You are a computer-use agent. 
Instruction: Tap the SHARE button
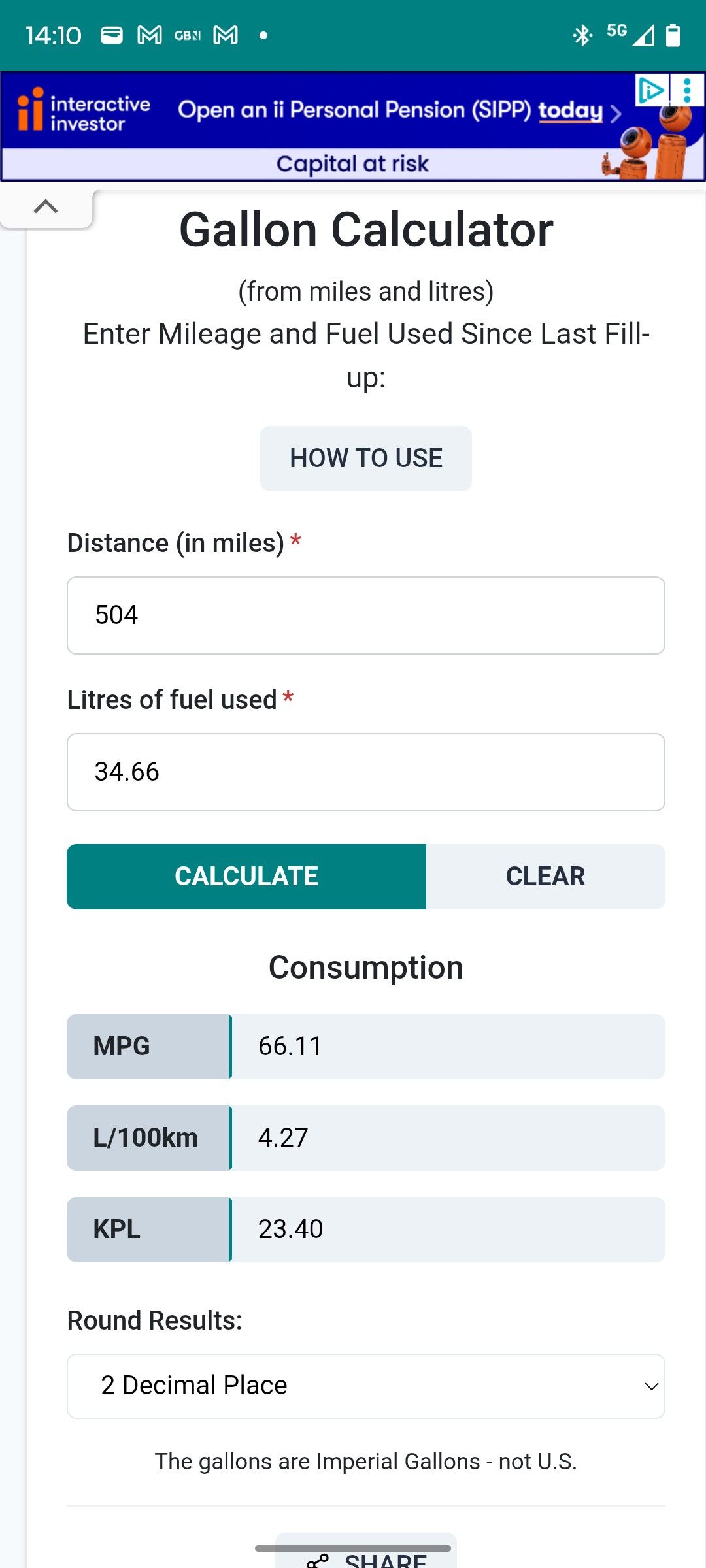(x=367, y=1558)
